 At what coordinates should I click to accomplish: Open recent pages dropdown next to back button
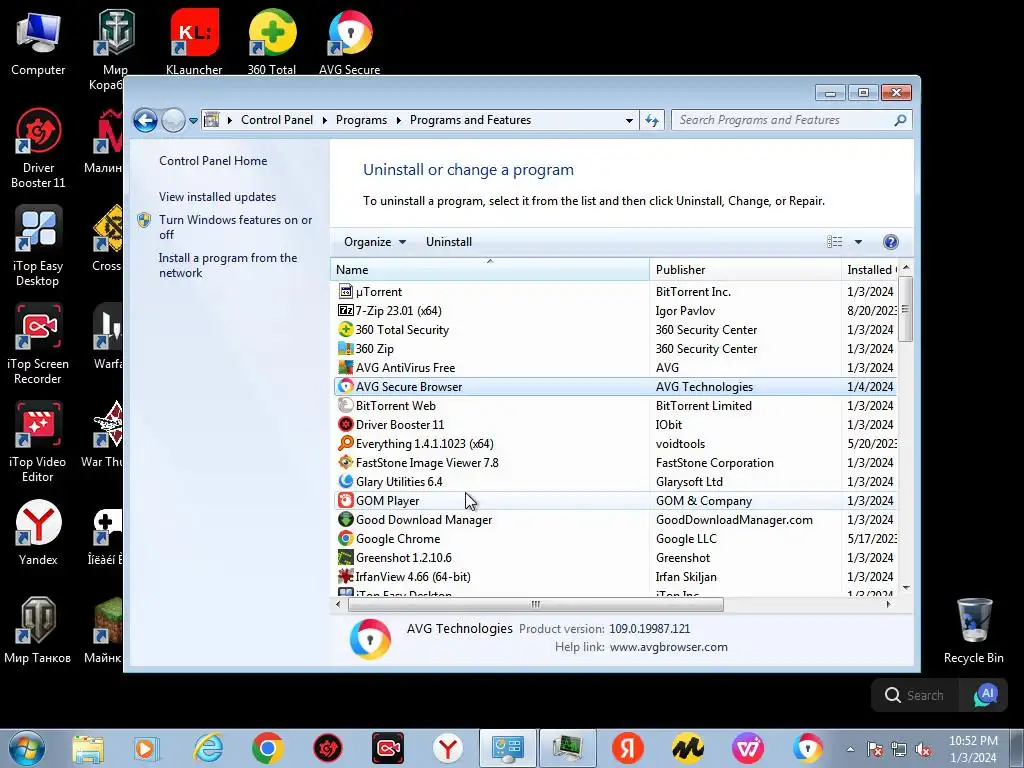pos(193,121)
